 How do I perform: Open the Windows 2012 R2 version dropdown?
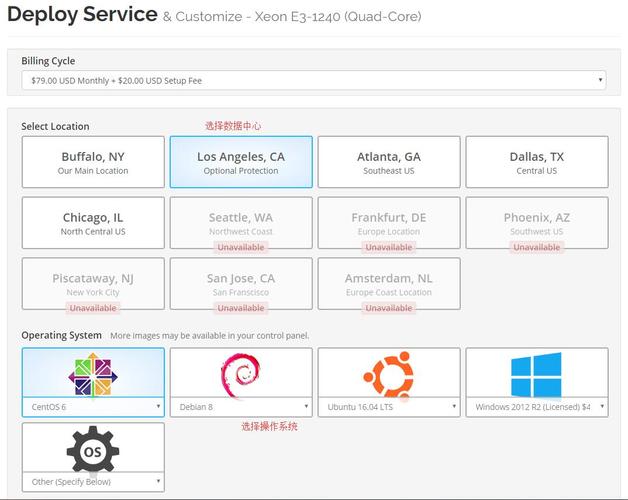click(536, 407)
